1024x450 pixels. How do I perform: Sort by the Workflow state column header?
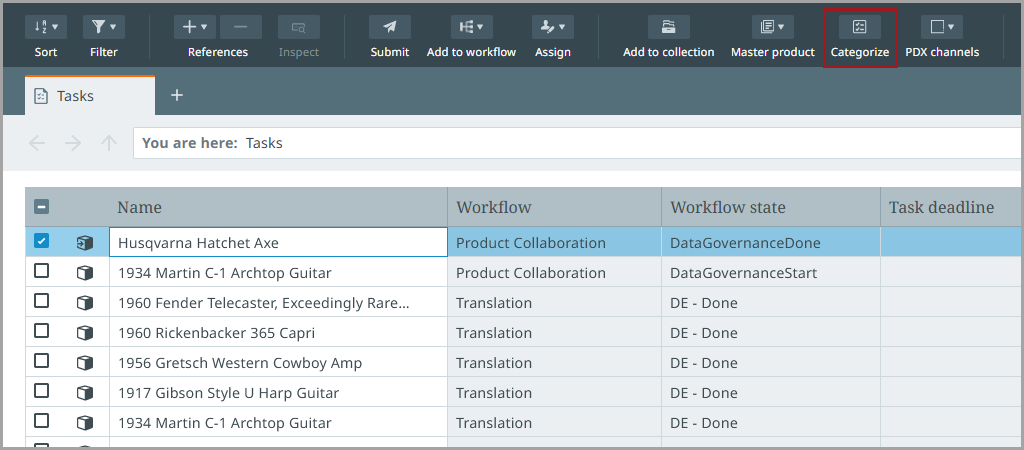click(x=728, y=207)
